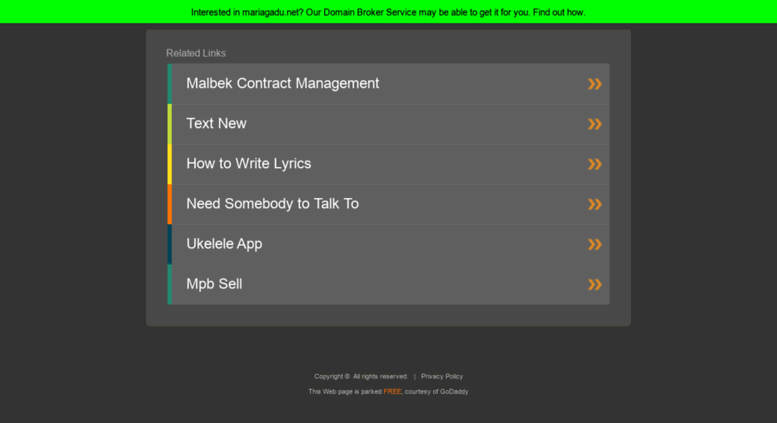Click the double-chevron icon beside Ukelele App
Viewport: 777px width, 423px height.
tap(595, 244)
